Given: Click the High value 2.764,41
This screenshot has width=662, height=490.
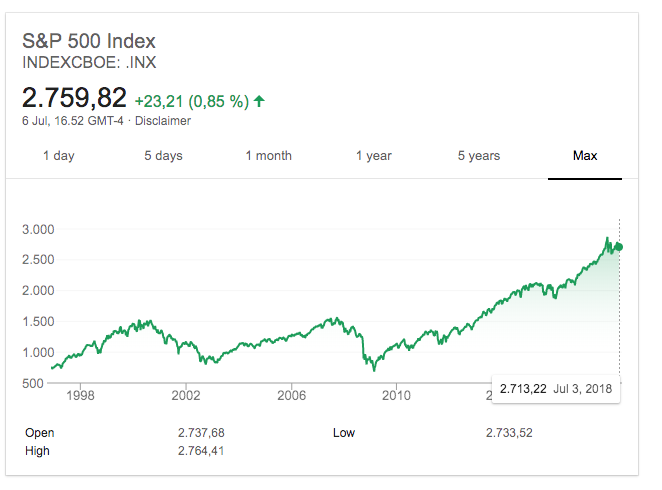Looking at the screenshot, I should (198, 451).
